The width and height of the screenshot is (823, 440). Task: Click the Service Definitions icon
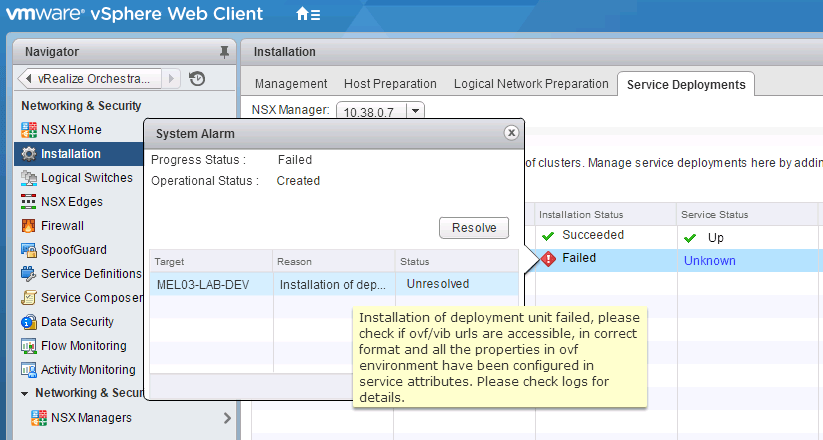[28, 274]
